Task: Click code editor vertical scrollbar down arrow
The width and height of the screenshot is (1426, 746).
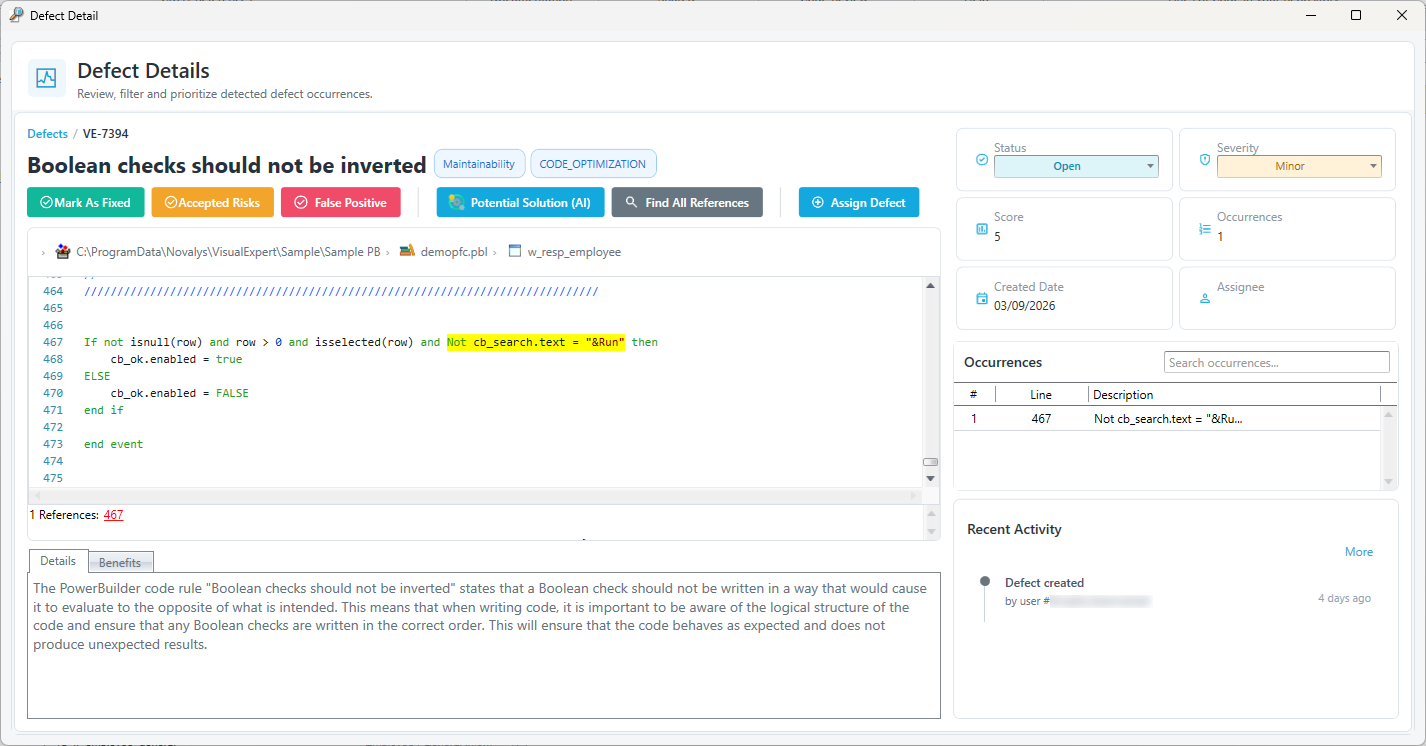Action: [x=930, y=478]
